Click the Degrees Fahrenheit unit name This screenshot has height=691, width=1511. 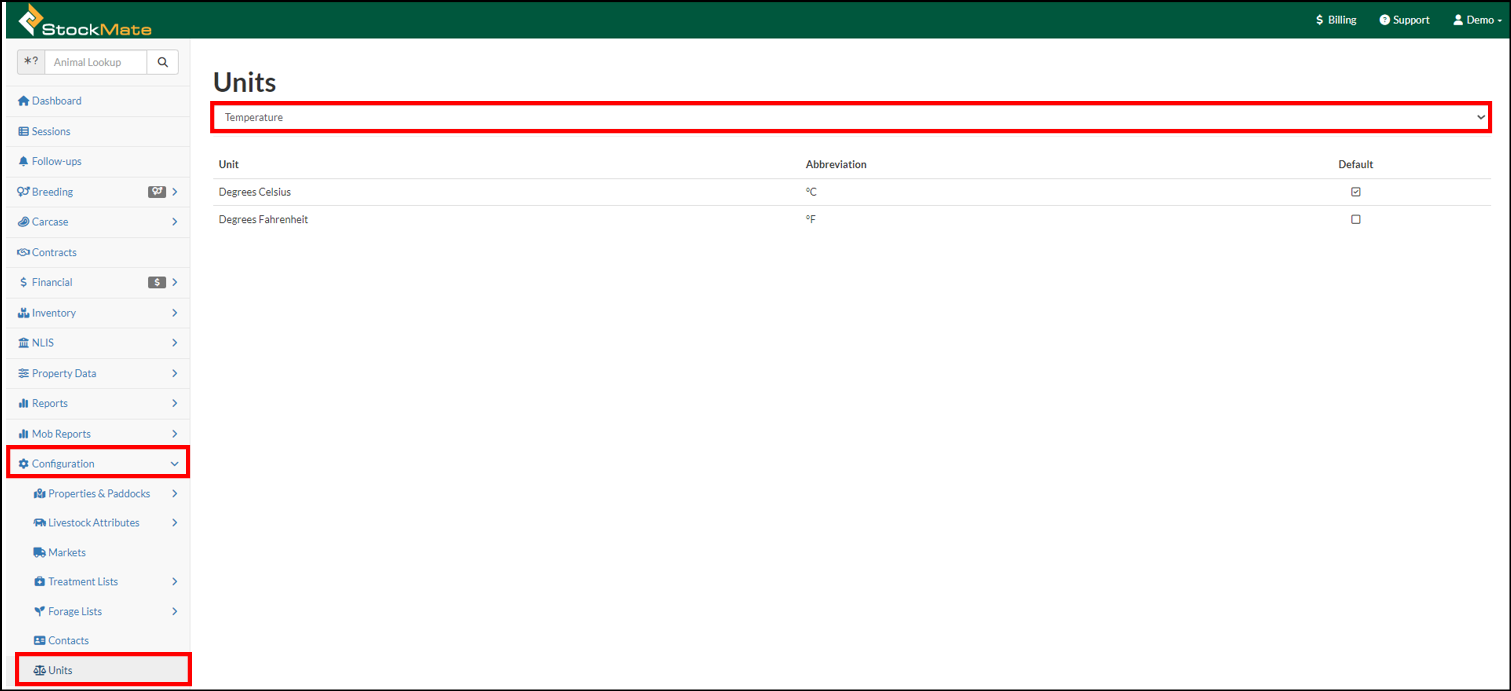(x=263, y=219)
